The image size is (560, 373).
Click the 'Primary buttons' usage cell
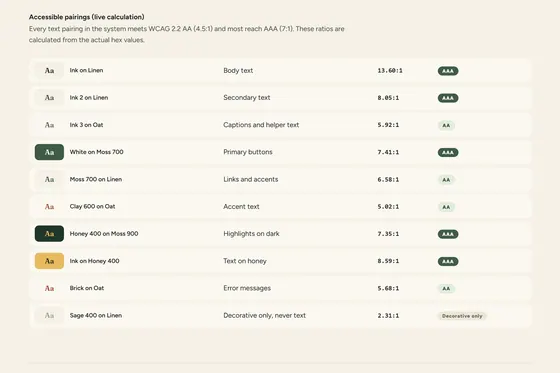pos(248,152)
